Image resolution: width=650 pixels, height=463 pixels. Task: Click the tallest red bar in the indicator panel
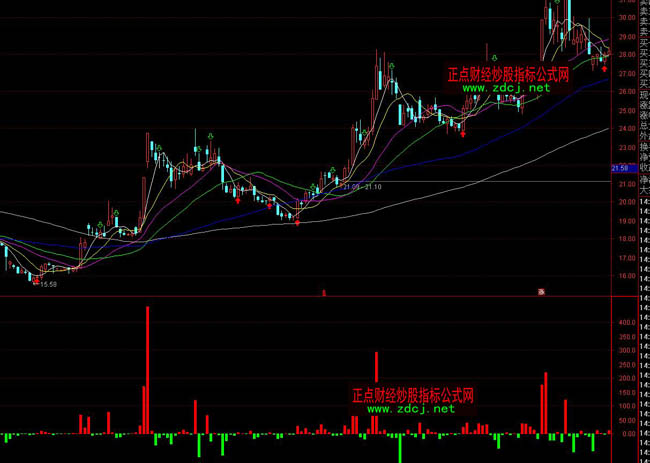(x=147, y=370)
